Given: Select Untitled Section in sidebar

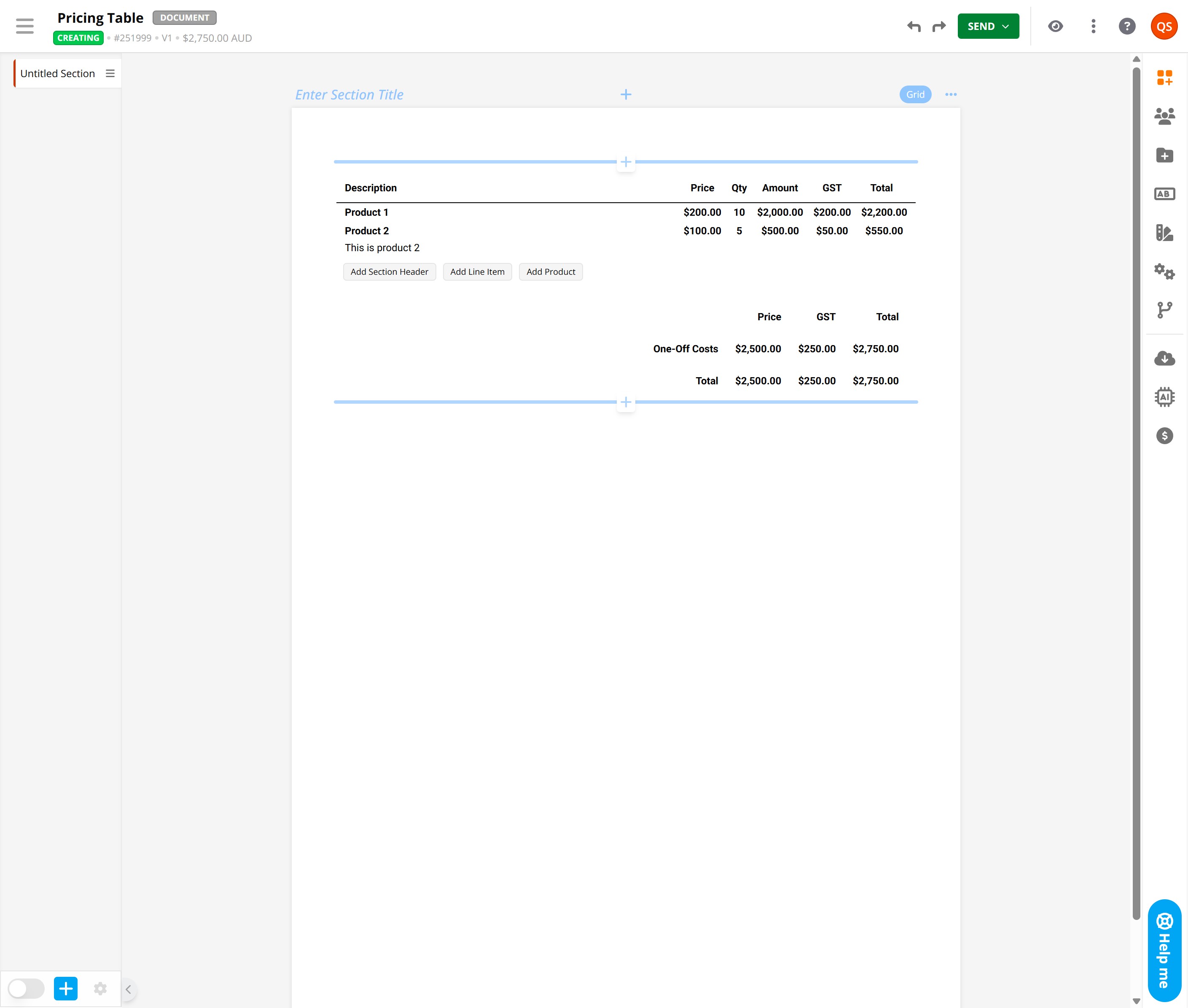Looking at the screenshot, I should coord(58,74).
